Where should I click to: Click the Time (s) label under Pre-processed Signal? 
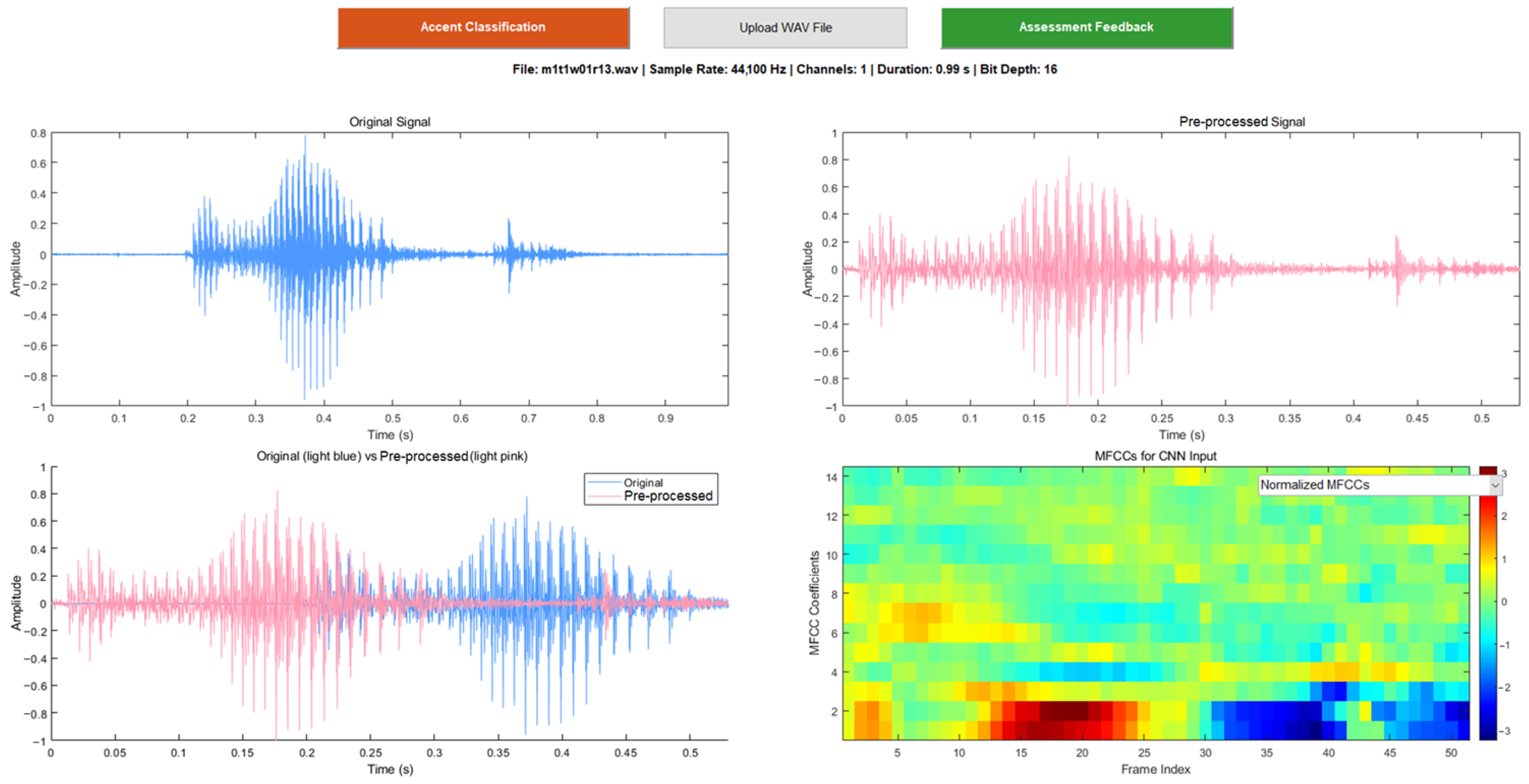pos(1182,435)
